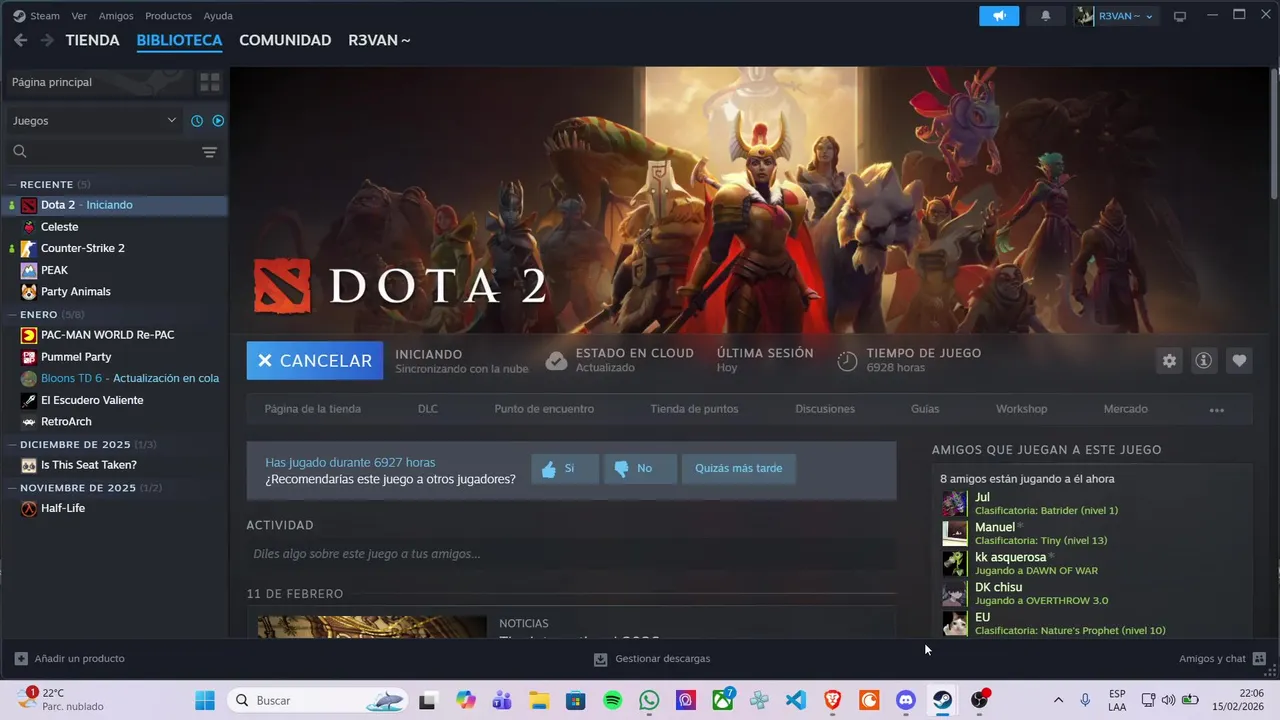
Task: Open Amigos y chat panel
Action: 1223,659
